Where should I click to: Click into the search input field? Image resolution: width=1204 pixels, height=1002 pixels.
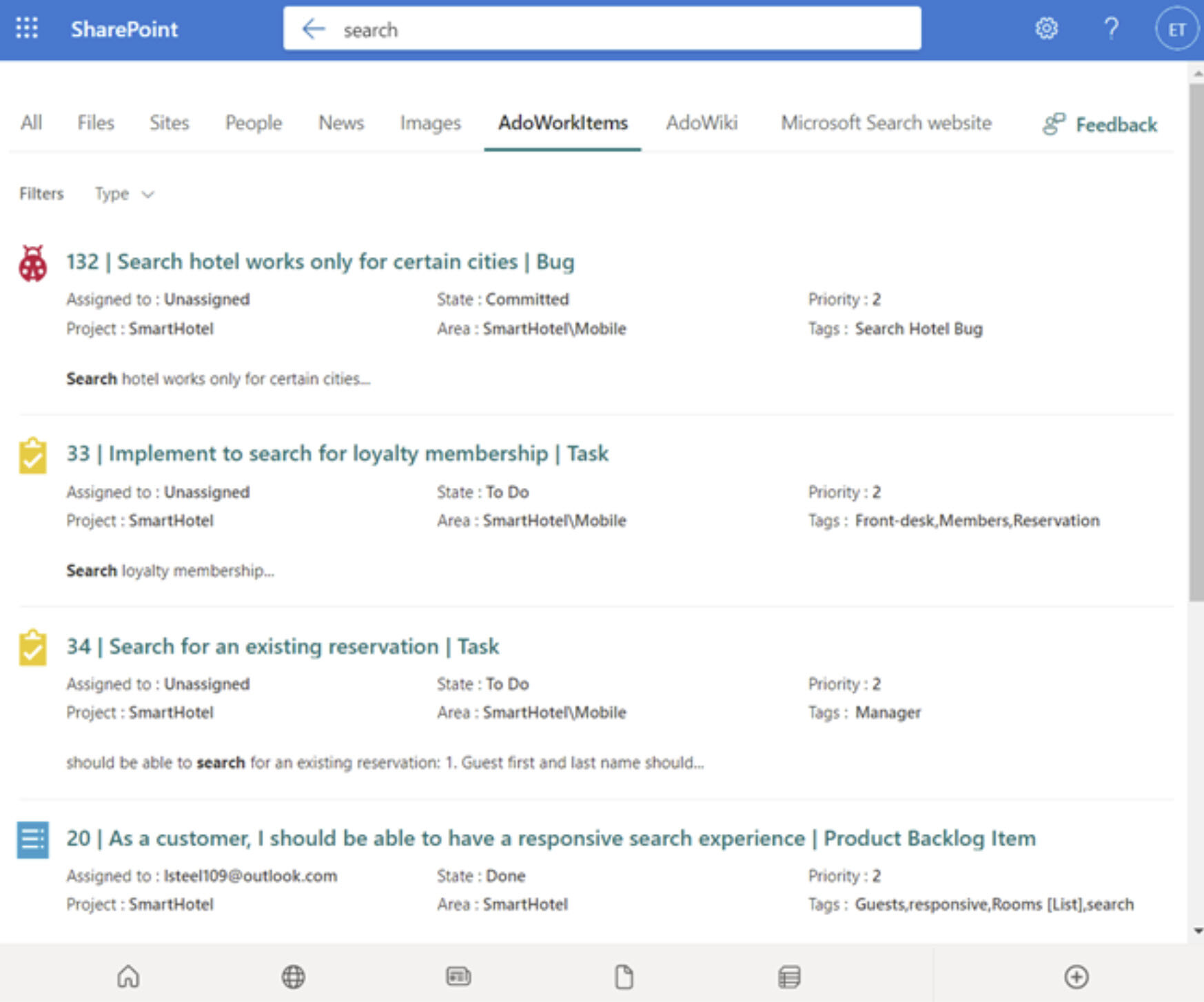(620, 30)
